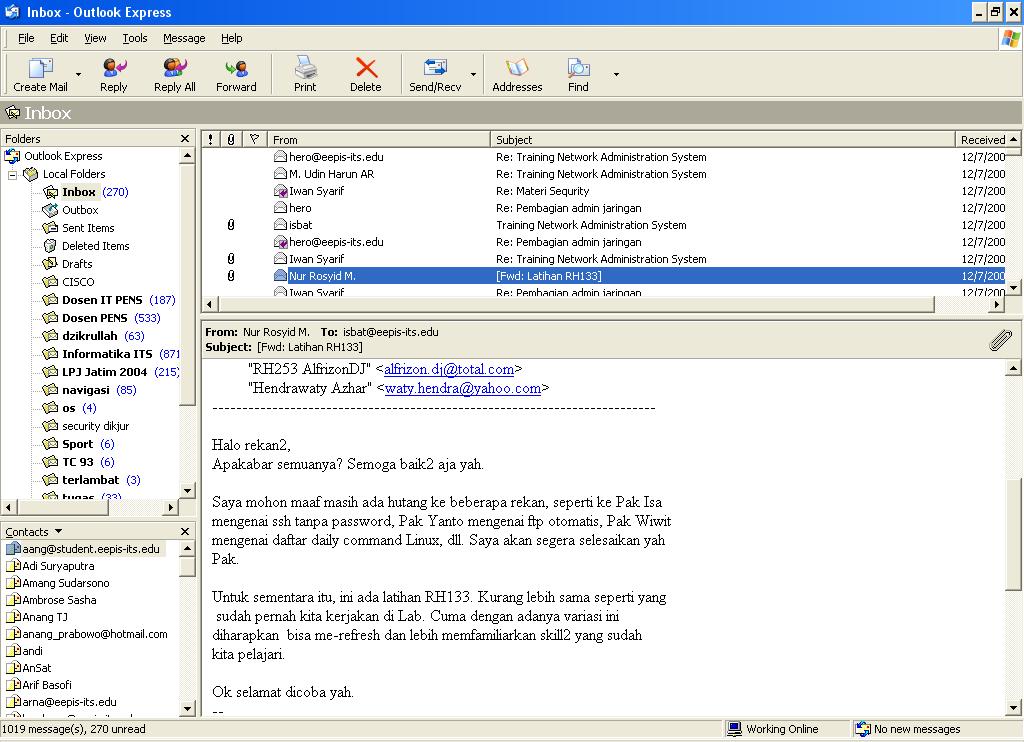This screenshot has width=1024, height=742.
Task: Open the attachment paperclip in preview header
Action: pyautogui.click(x=1000, y=340)
